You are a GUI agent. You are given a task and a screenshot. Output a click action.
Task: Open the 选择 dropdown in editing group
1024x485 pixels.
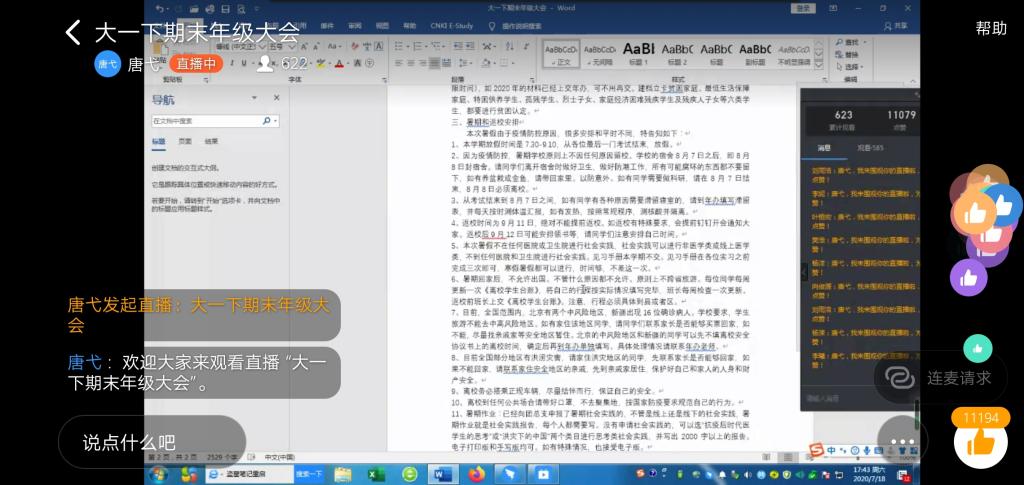point(850,67)
